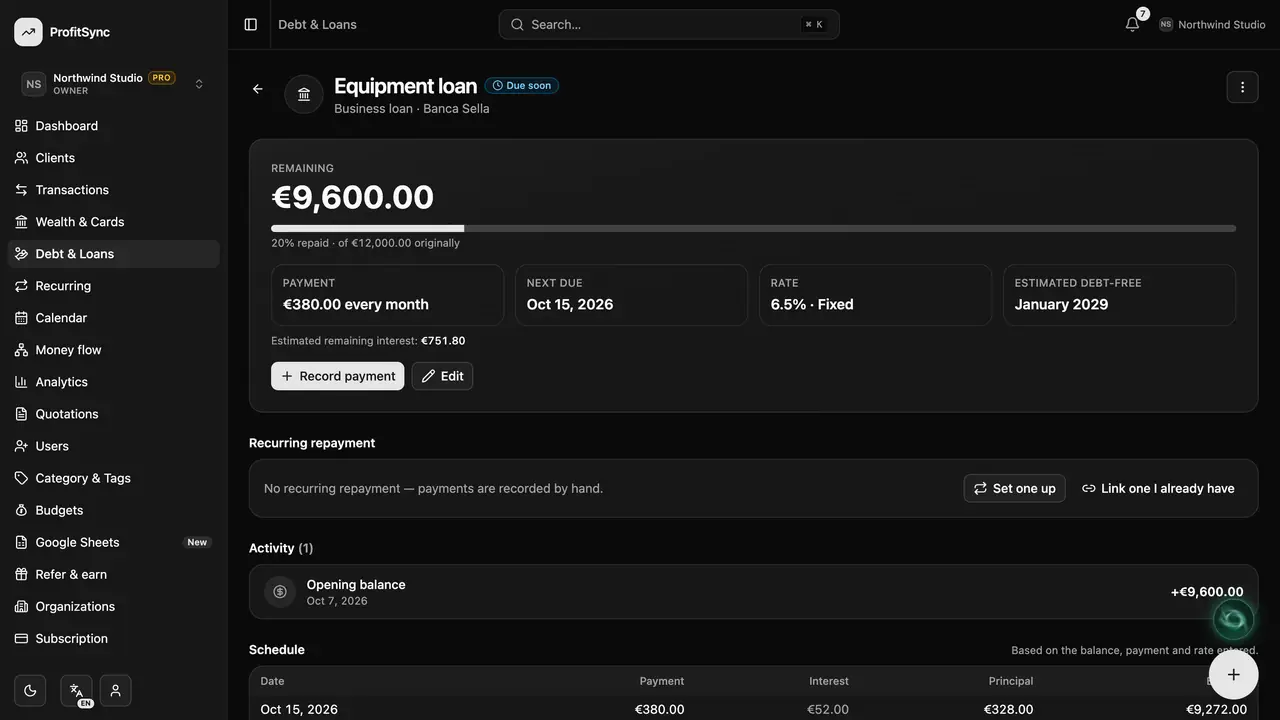Open the Subscription page

114,638
